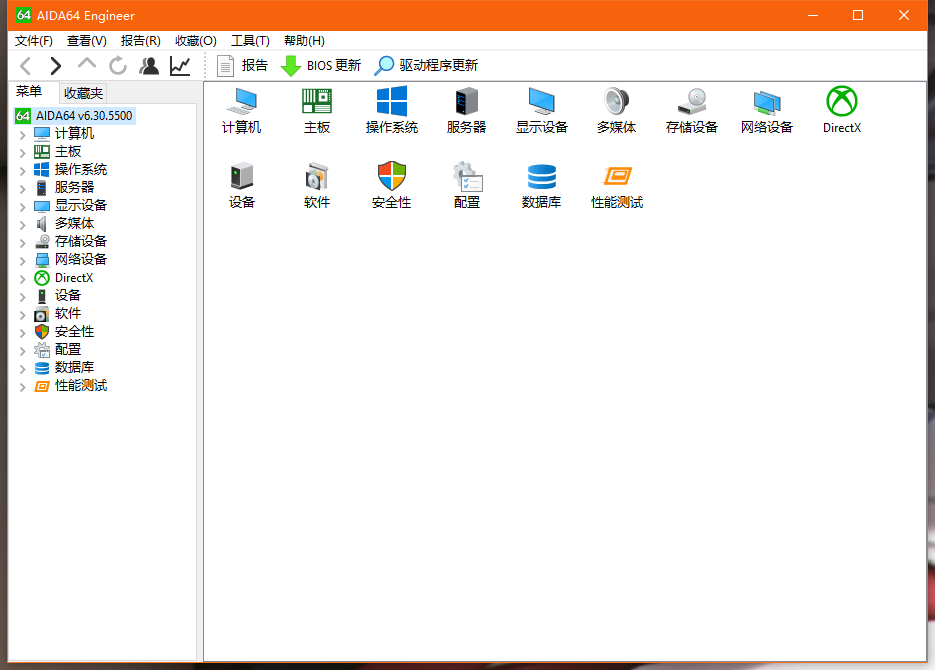935x670 pixels.
Task: Click the 报告 toolbar button
Action: 243,66
